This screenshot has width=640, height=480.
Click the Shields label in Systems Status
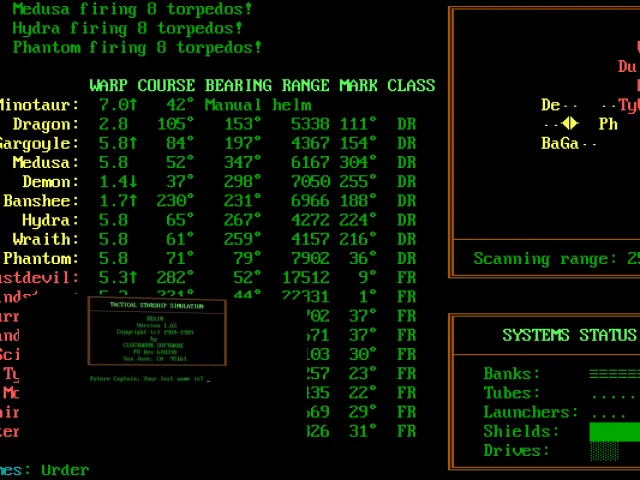point(521,431)
